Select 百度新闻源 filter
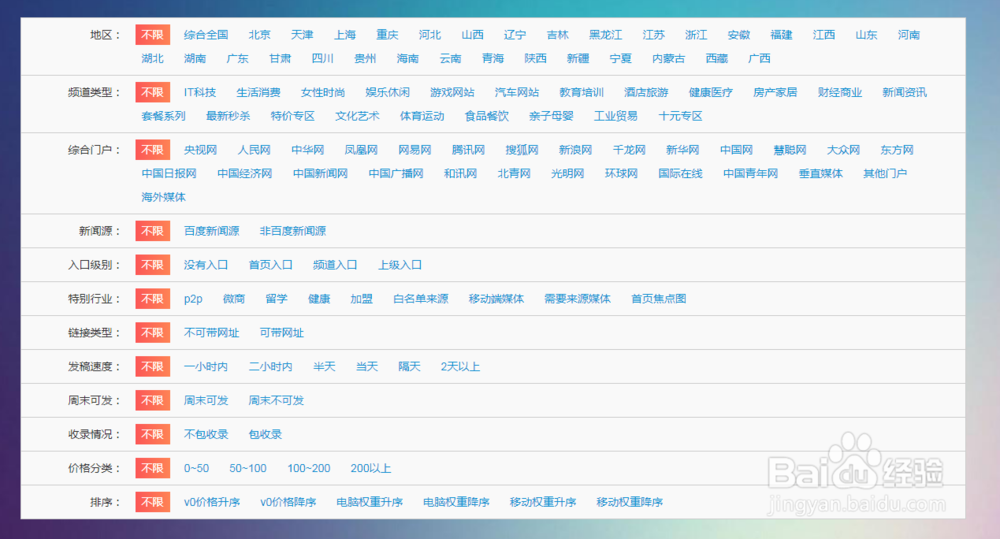Image resolution: width=1000 pixels, height=539 pixels. [x=212, y=231]
